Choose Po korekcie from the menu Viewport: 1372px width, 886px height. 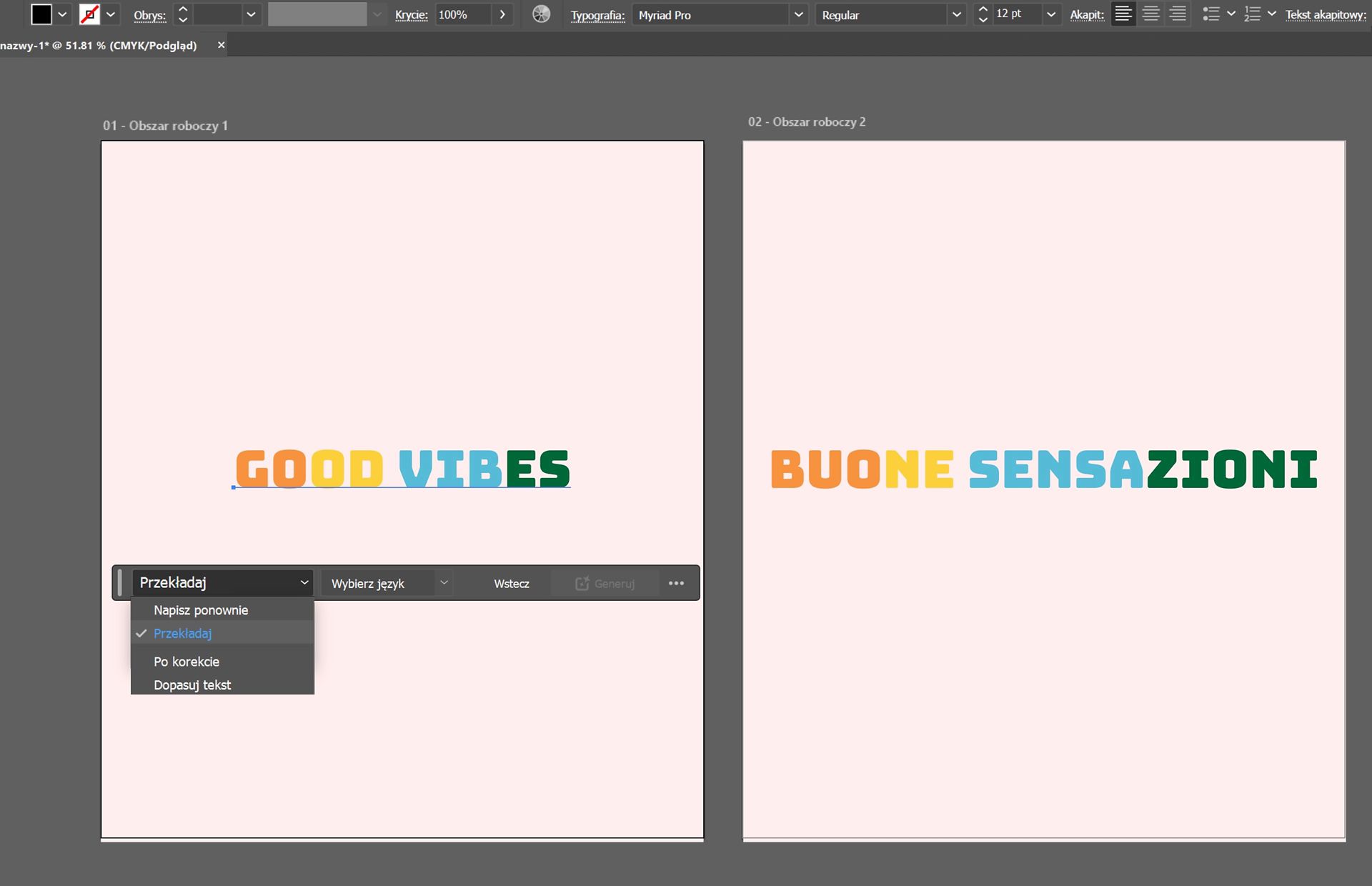click(x=222, y=662)
